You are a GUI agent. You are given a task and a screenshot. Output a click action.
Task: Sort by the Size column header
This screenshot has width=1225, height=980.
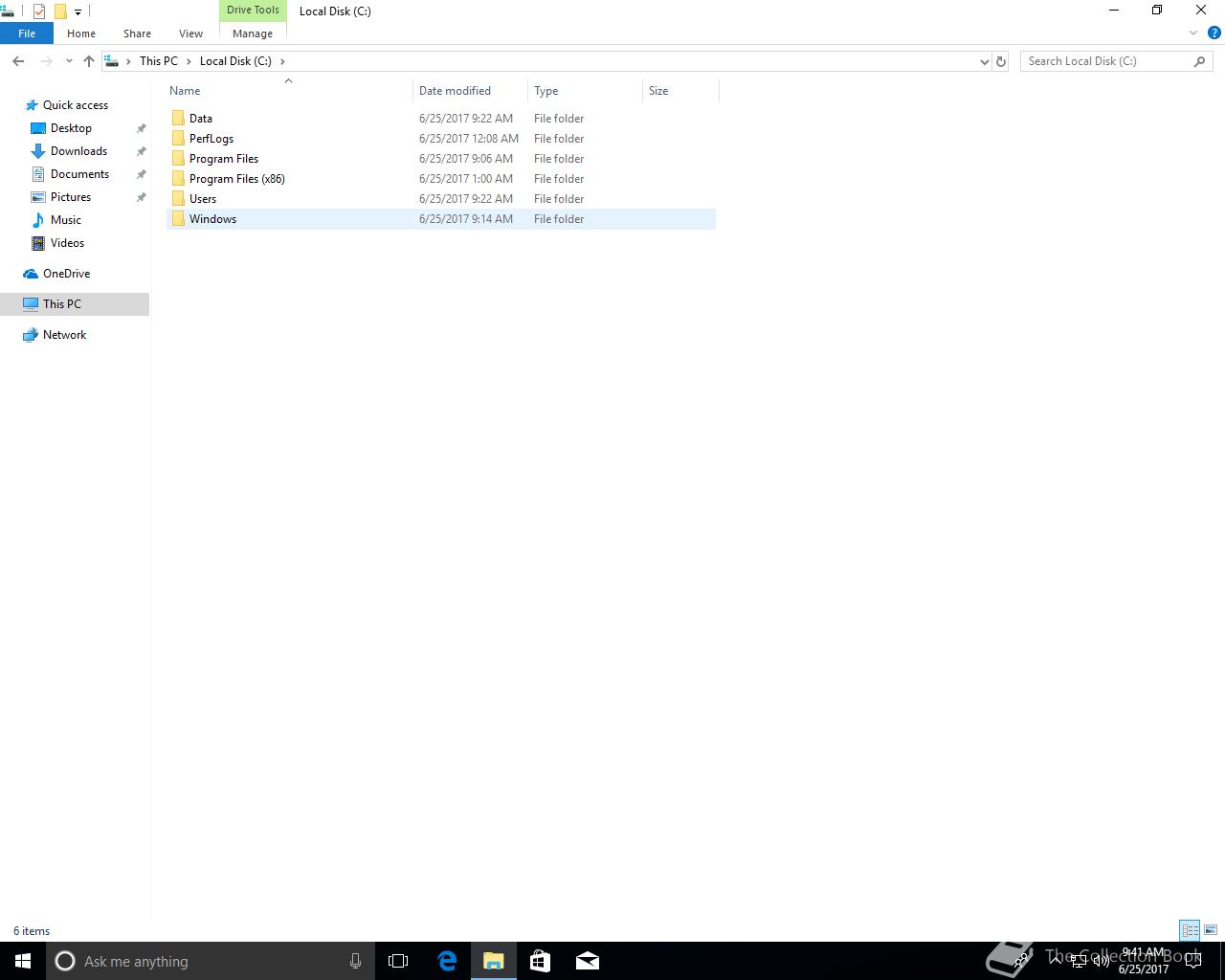tap(658, 91)
